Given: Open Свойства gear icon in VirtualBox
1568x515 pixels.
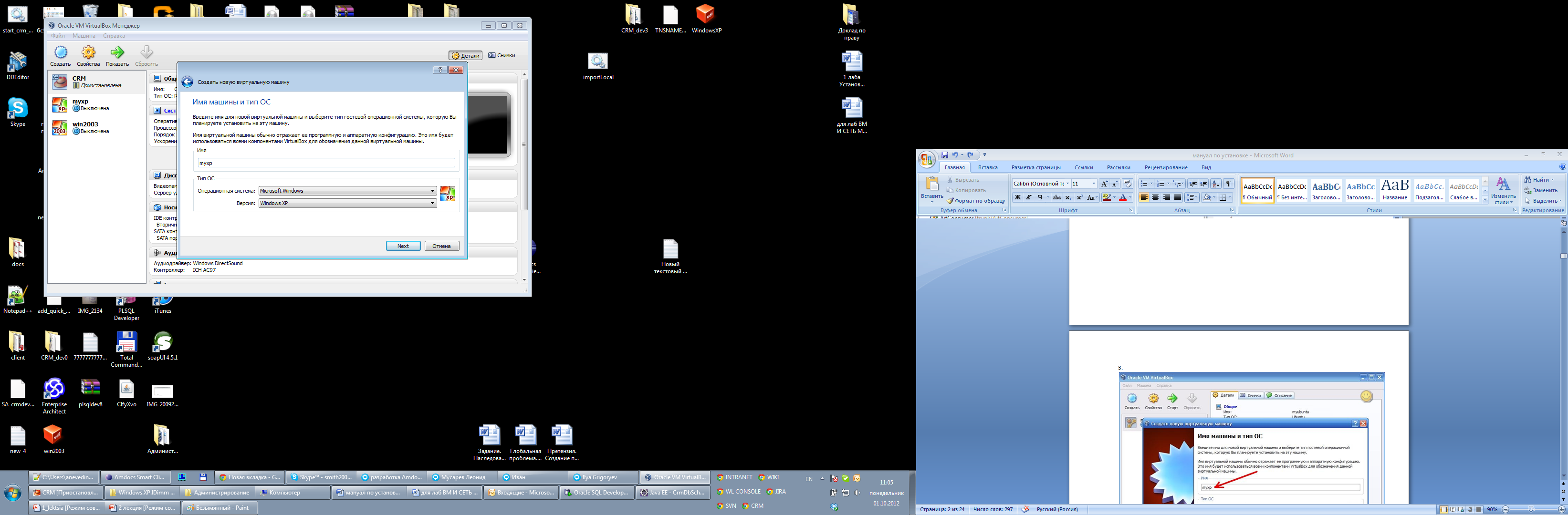Looking at the screenshot, I should tap(88, 52).
